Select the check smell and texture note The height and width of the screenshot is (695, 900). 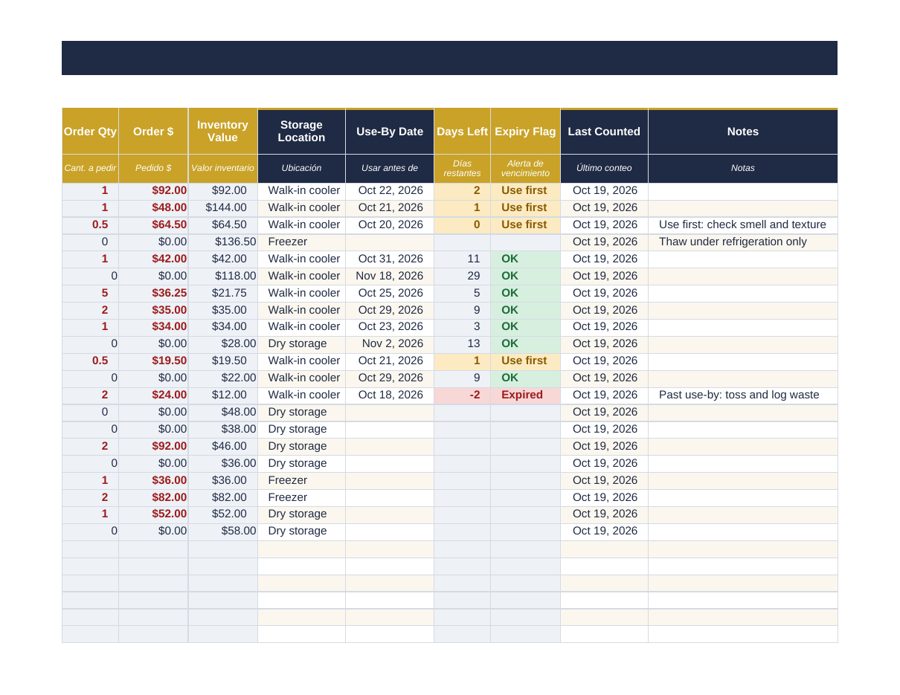(743, 225)
